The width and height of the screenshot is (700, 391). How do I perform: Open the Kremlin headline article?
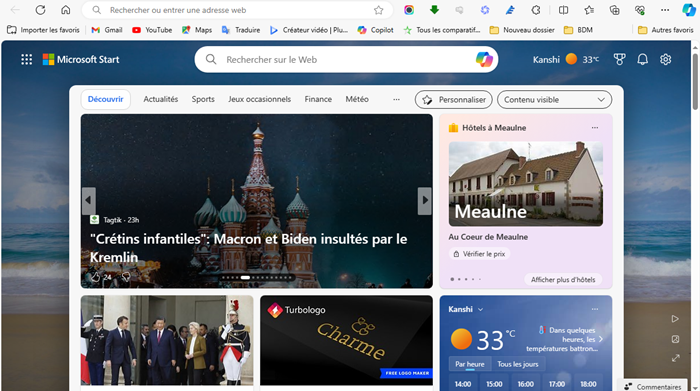click(248, 248)
